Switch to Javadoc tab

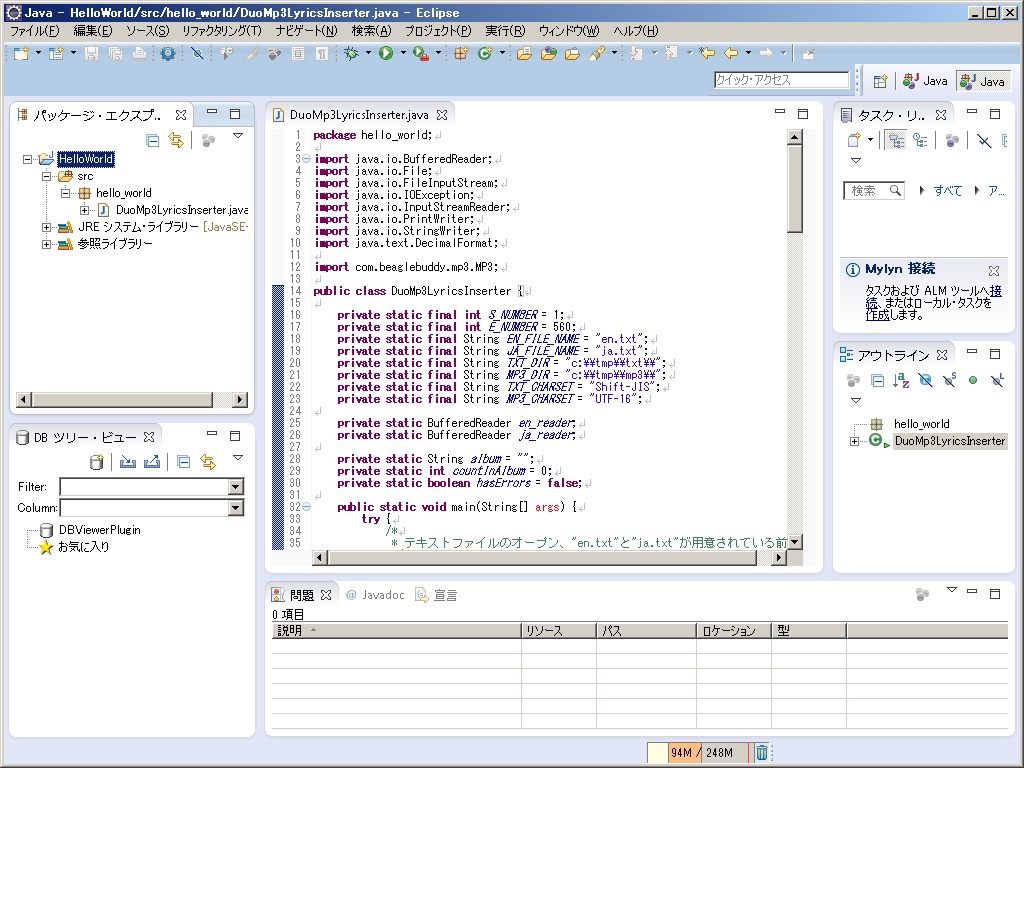tap(376, 595)
